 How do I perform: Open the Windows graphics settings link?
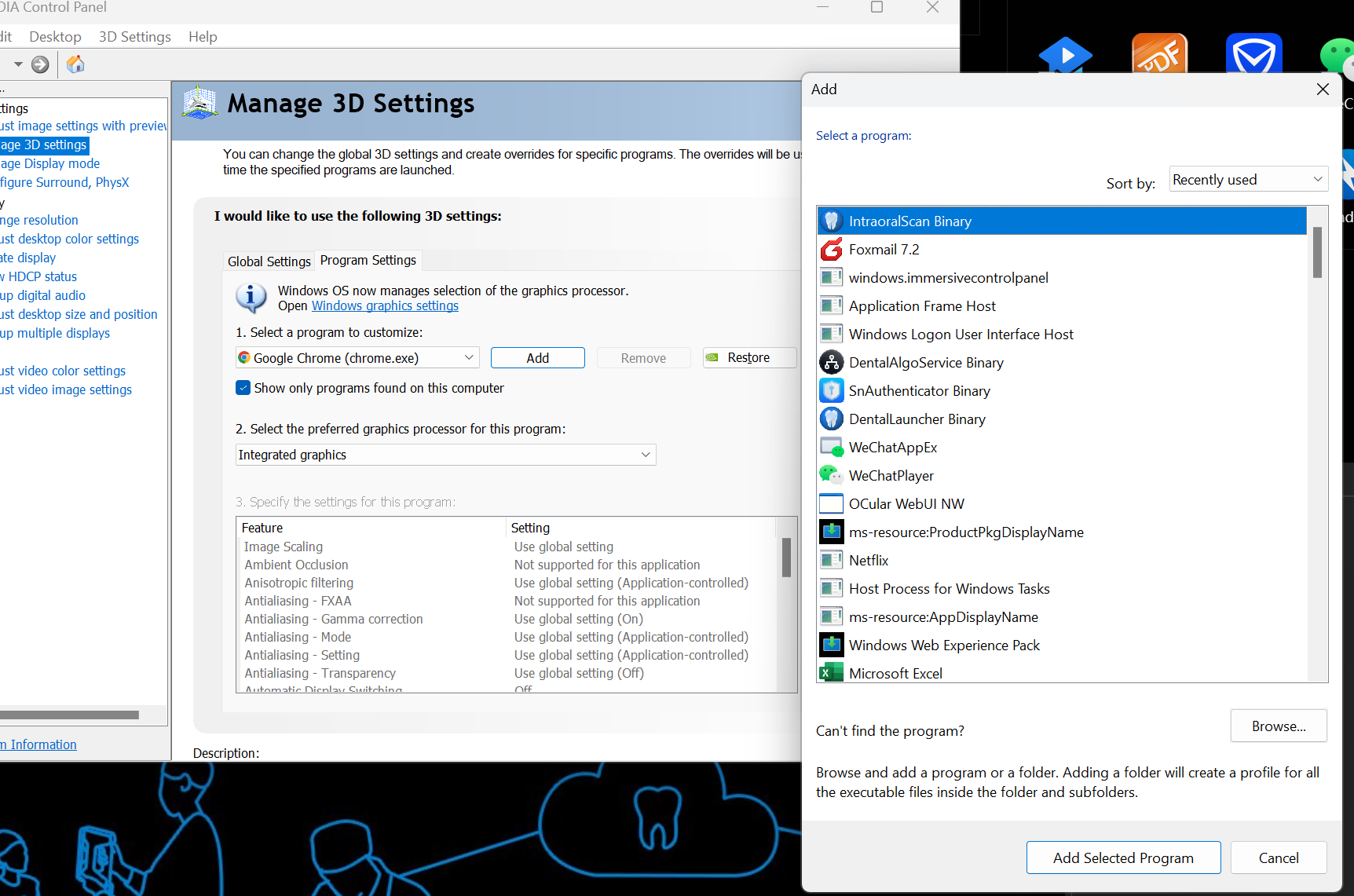coord(385,306)
